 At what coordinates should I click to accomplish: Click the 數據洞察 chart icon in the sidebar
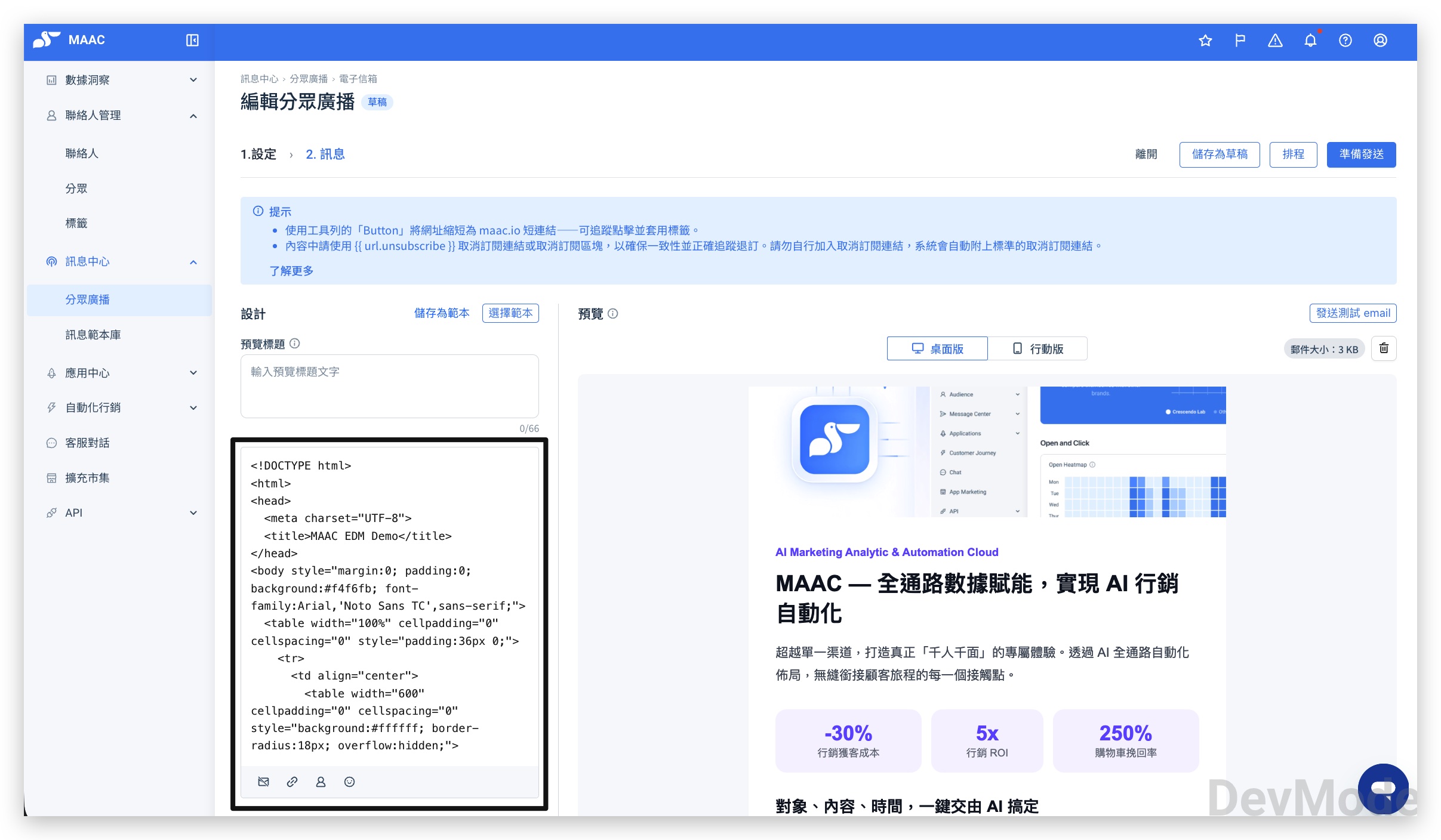tap(51, 80)
